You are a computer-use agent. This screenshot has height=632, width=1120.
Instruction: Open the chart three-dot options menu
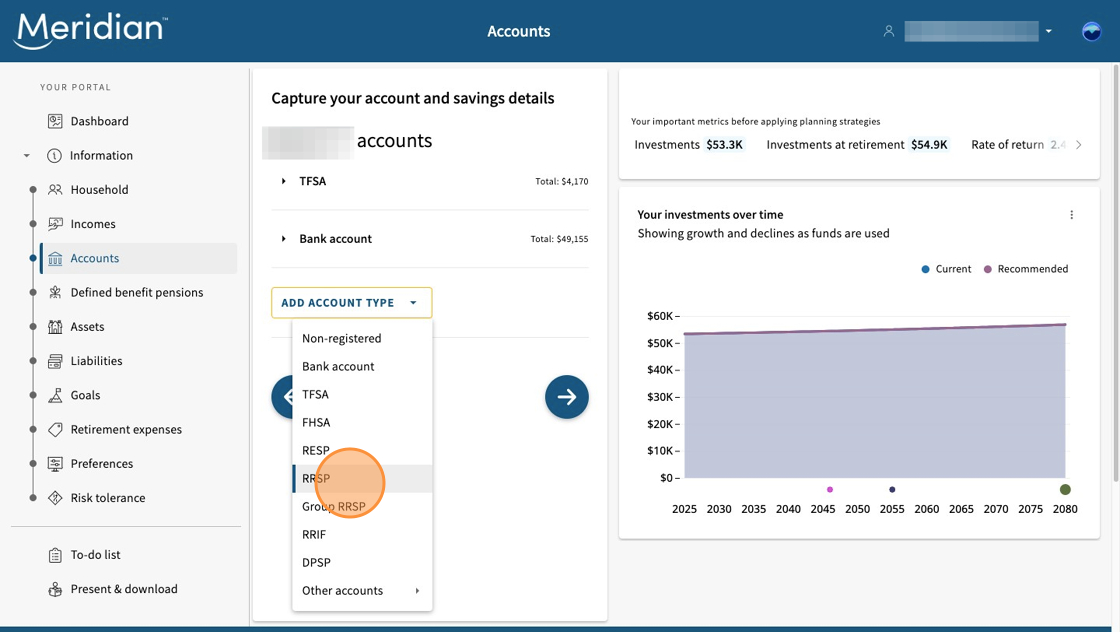[x=1071, y=215]
